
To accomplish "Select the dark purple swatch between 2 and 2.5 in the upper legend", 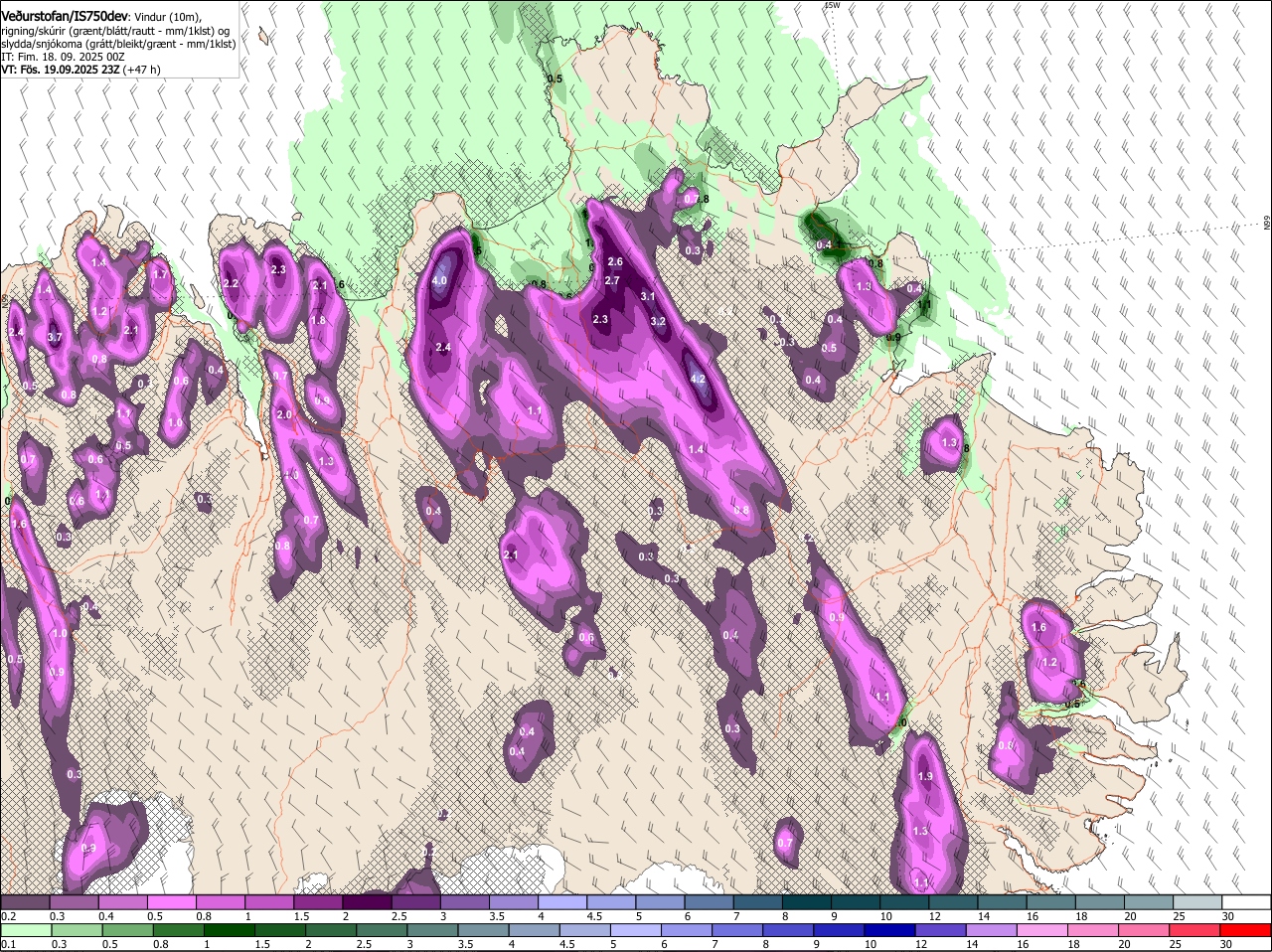I will point(366,902).
